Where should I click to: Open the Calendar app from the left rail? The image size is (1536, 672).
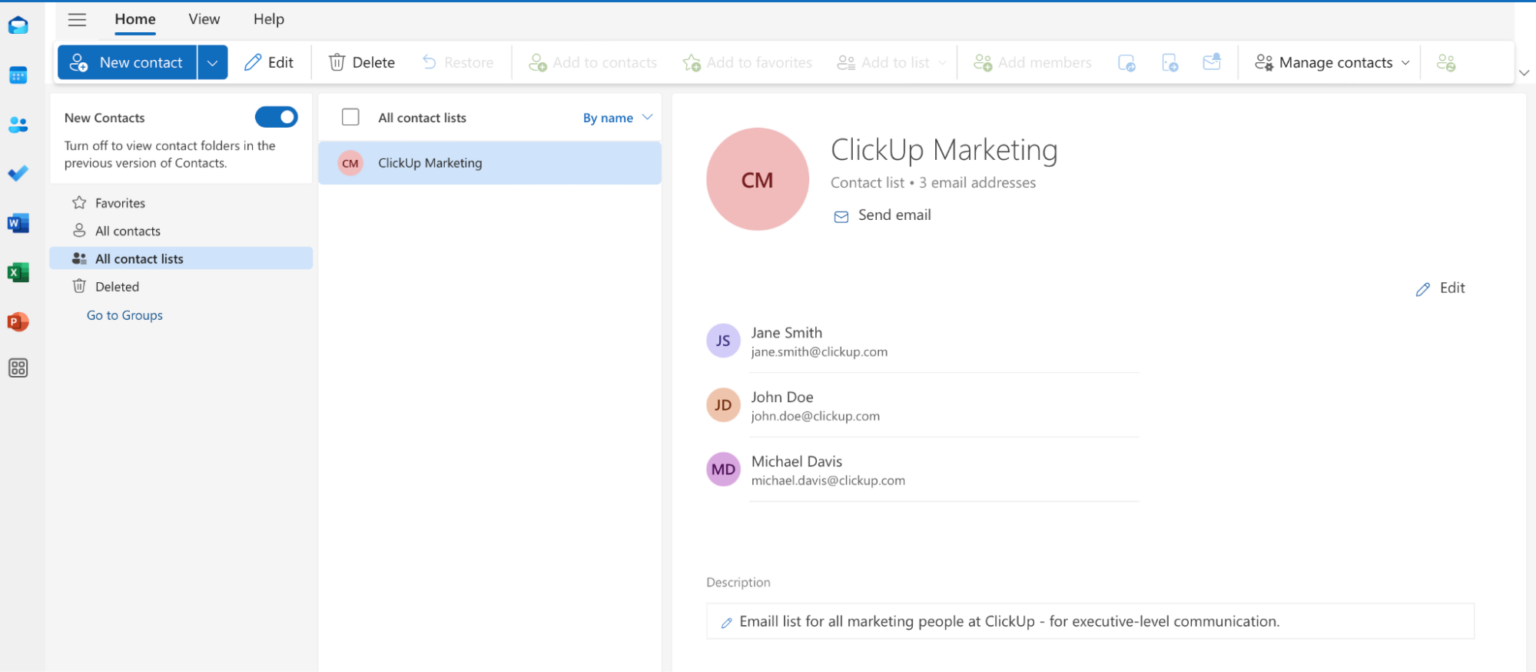[x=18, y=74]
